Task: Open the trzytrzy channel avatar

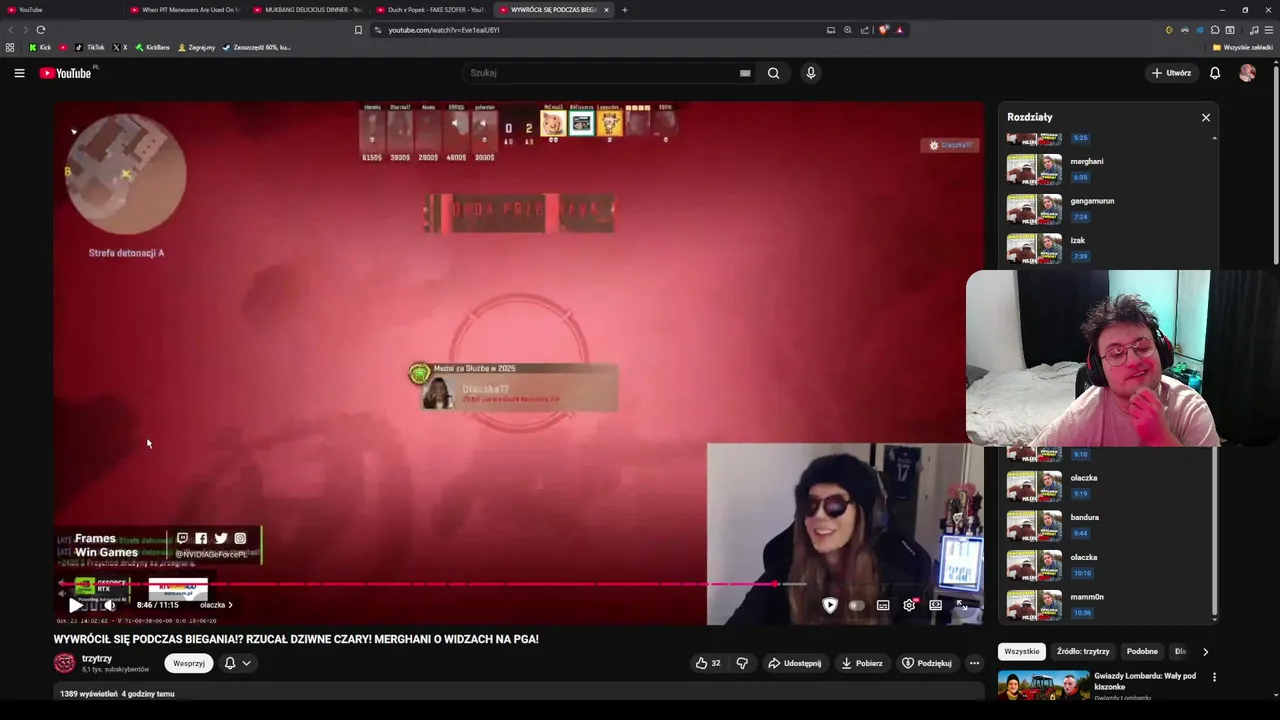Action: pyautogui.click(x=64, y=663)
